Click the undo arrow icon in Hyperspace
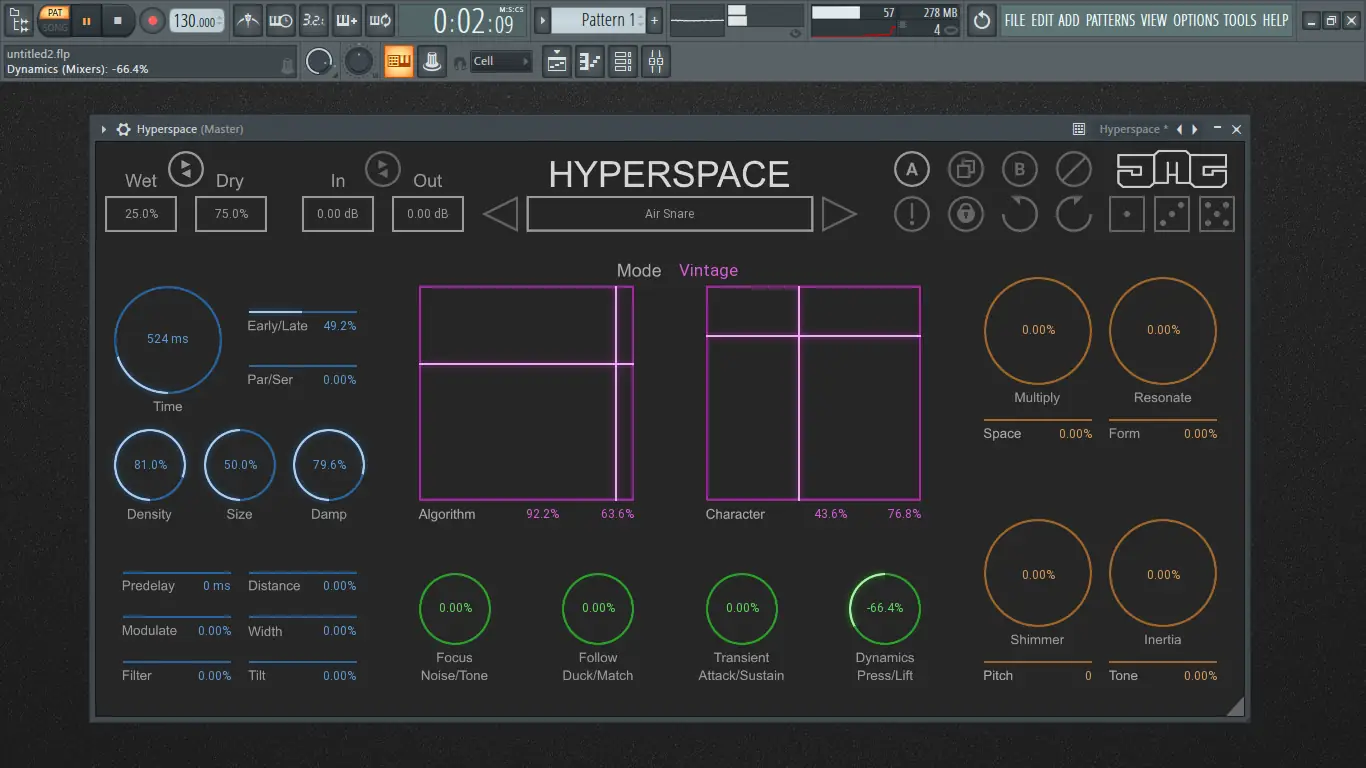1366x768 pixels. pos(1019,213)
